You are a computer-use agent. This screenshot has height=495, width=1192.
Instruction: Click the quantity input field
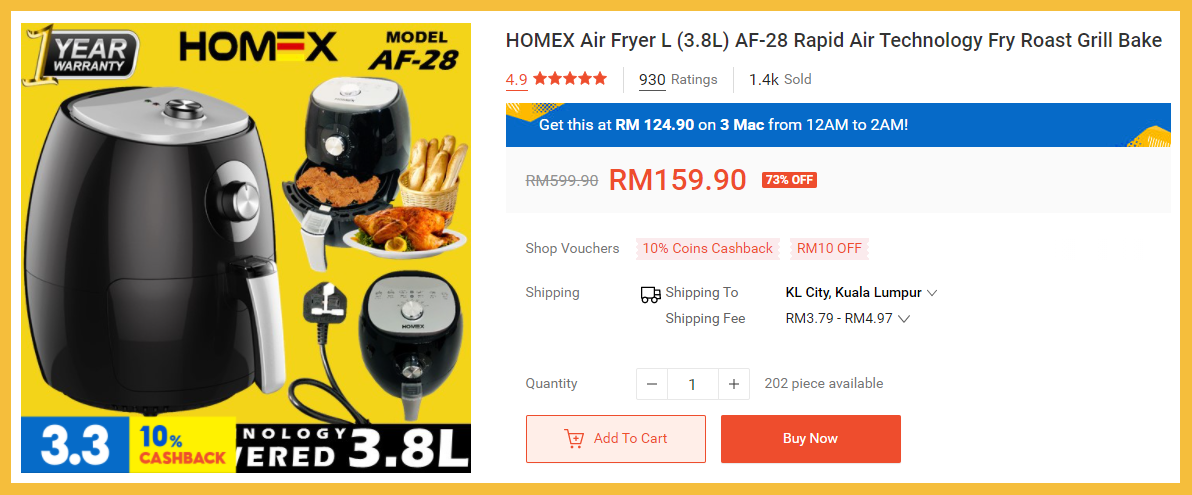coord(693,384)
